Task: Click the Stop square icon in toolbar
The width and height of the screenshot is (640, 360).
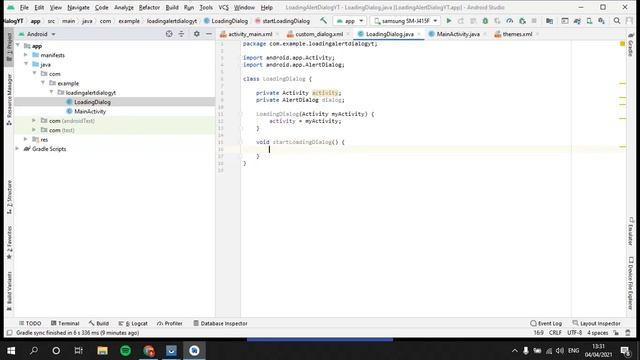Action: click(x=534, y=20)
